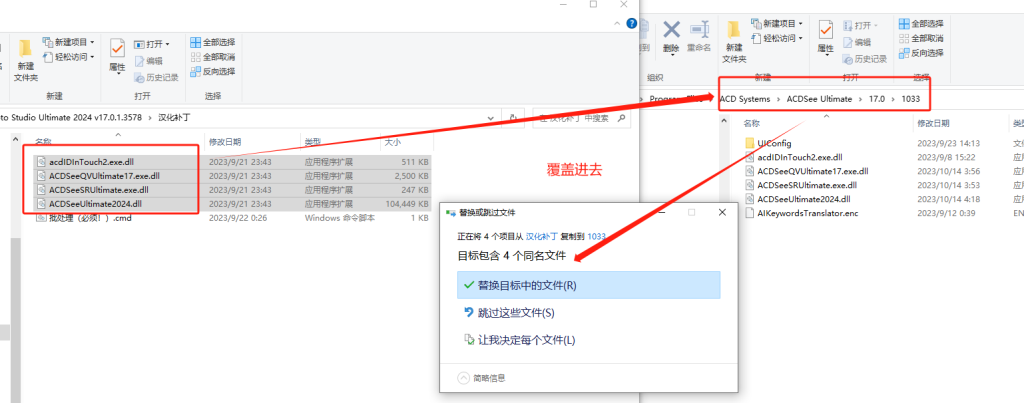Viewport: 1024px width, 403px height.
Task: Select ACDSeeQVUltimate17.exe.dll in left window
Action: pos(104,176)
